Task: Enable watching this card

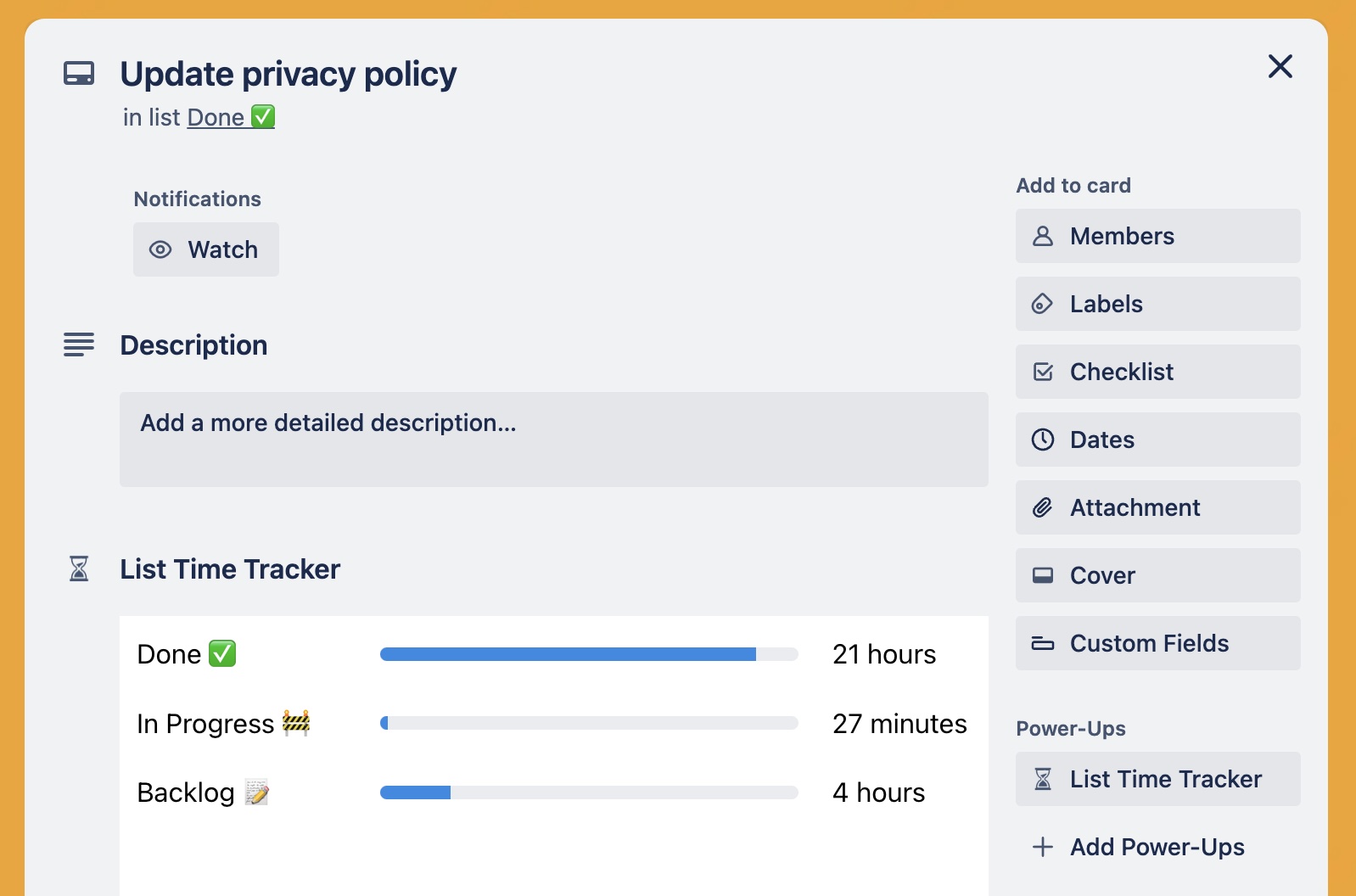Action: point(205,249)
